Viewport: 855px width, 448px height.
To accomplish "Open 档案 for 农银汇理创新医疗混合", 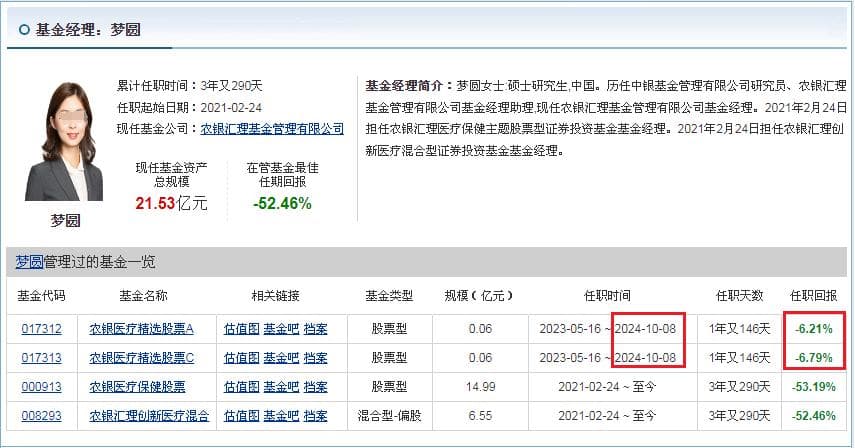I will (315, 415).
